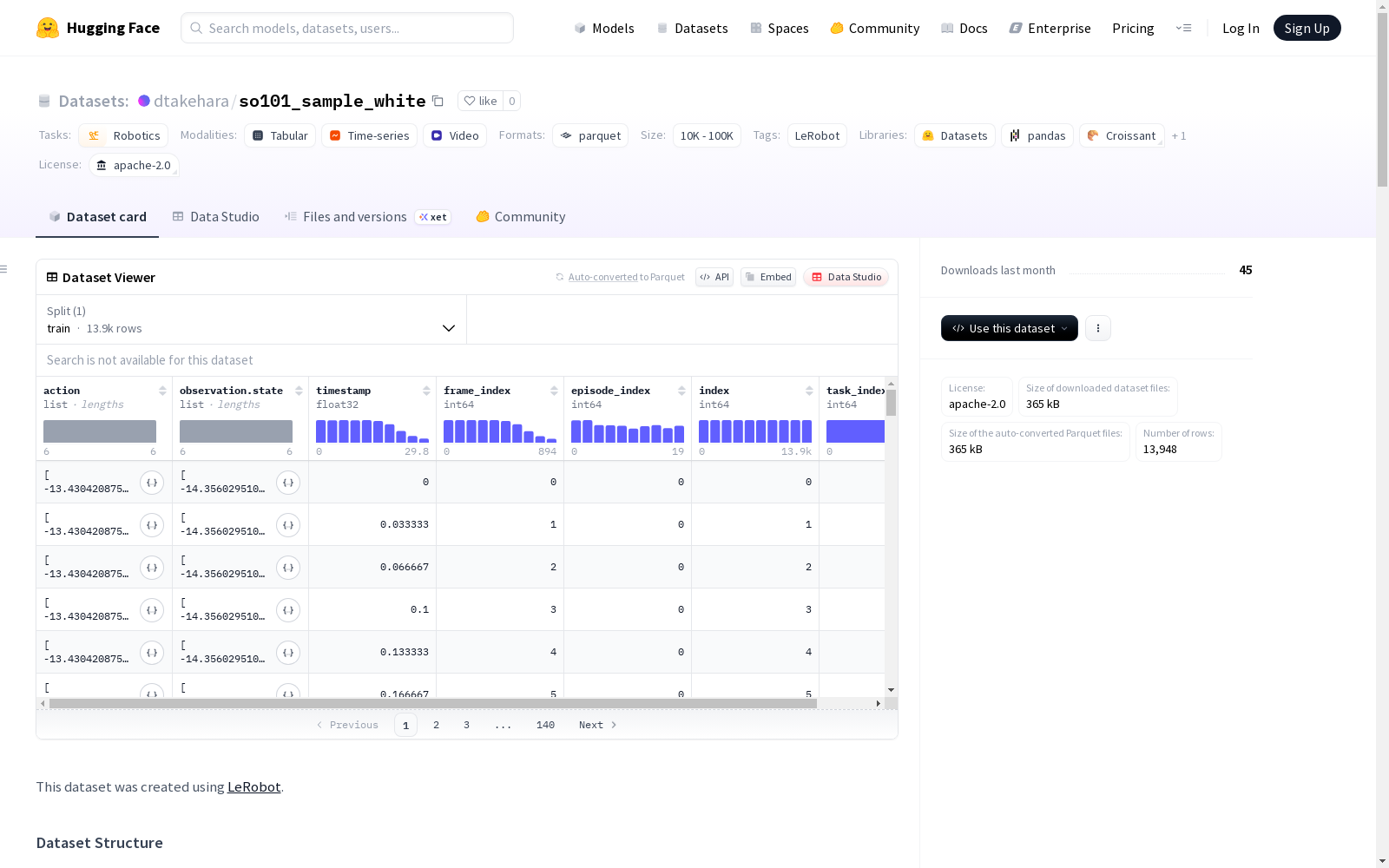
Task: Click the Log In link
Action: [x=1241, y=28]
